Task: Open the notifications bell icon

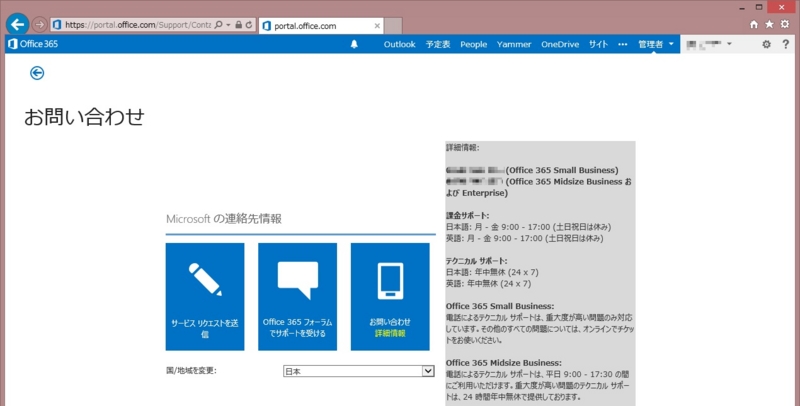Action: point(354,44)
